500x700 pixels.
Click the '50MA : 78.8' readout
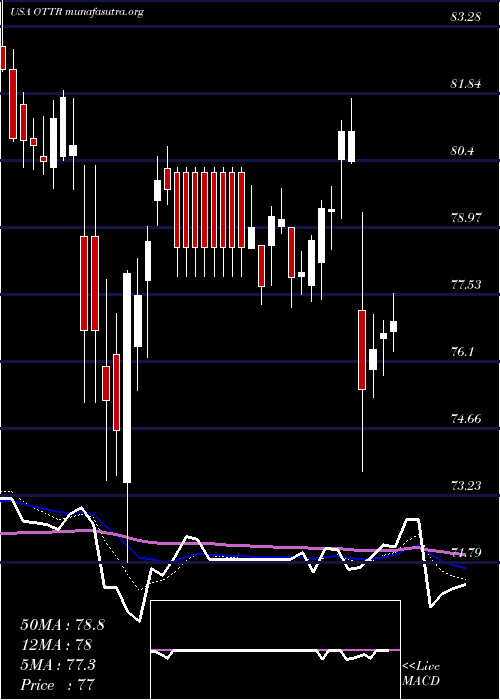pyautogui.click(x=62, y=625)
